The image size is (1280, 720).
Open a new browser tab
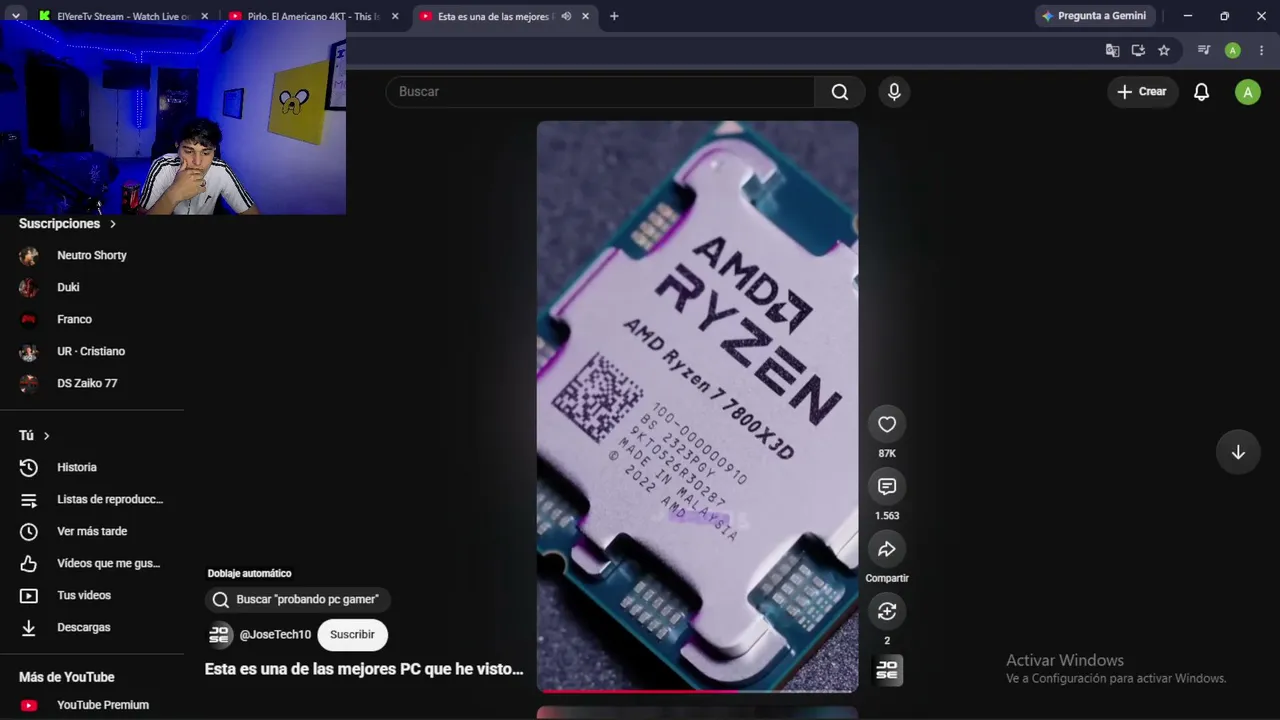pos(614,16)
